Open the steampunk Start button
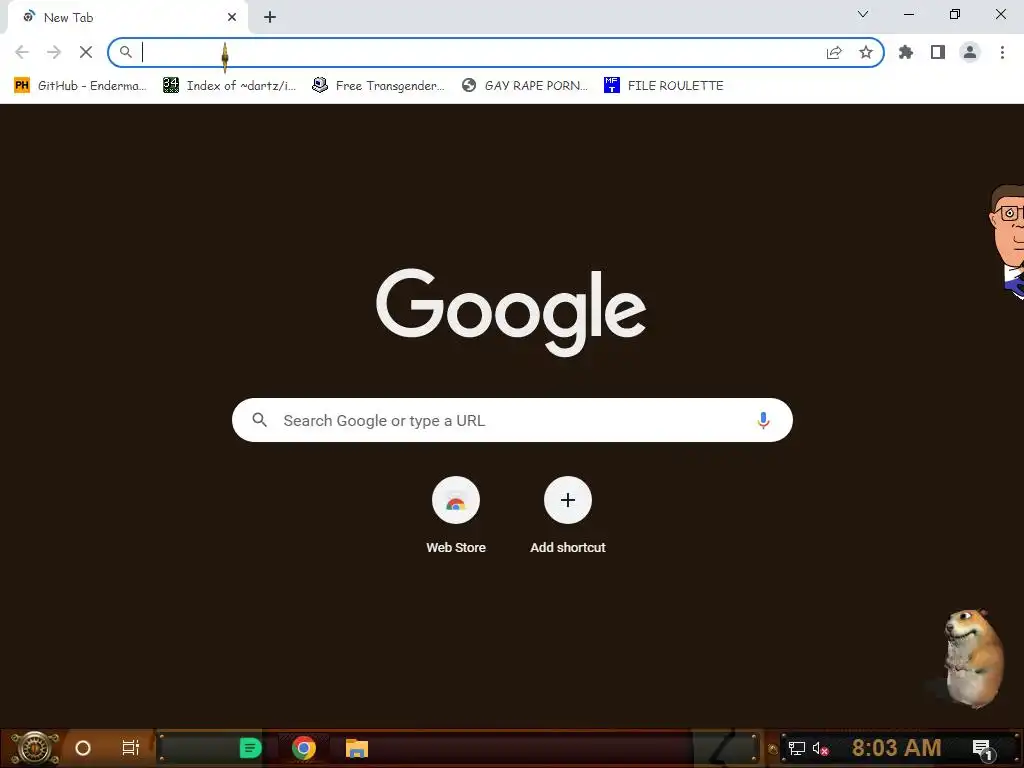 35,748
